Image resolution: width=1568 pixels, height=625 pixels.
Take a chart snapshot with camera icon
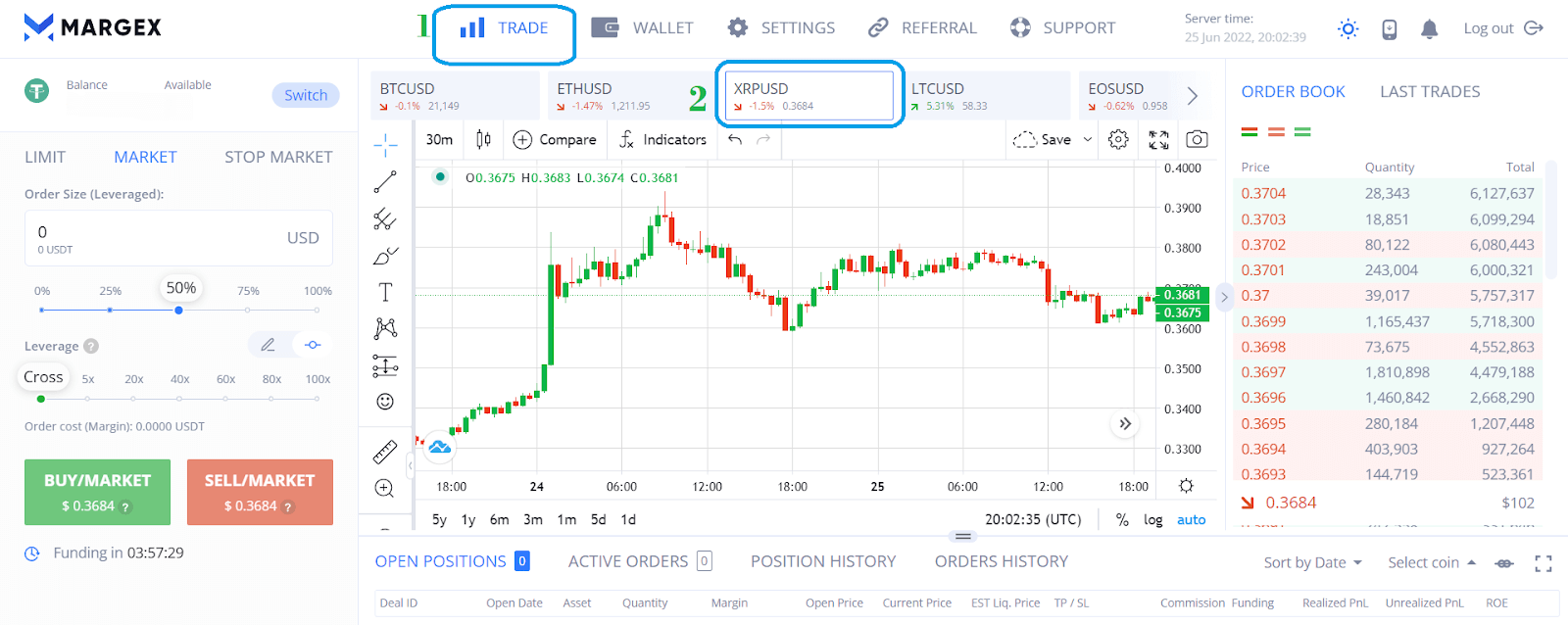[1197, 139]
